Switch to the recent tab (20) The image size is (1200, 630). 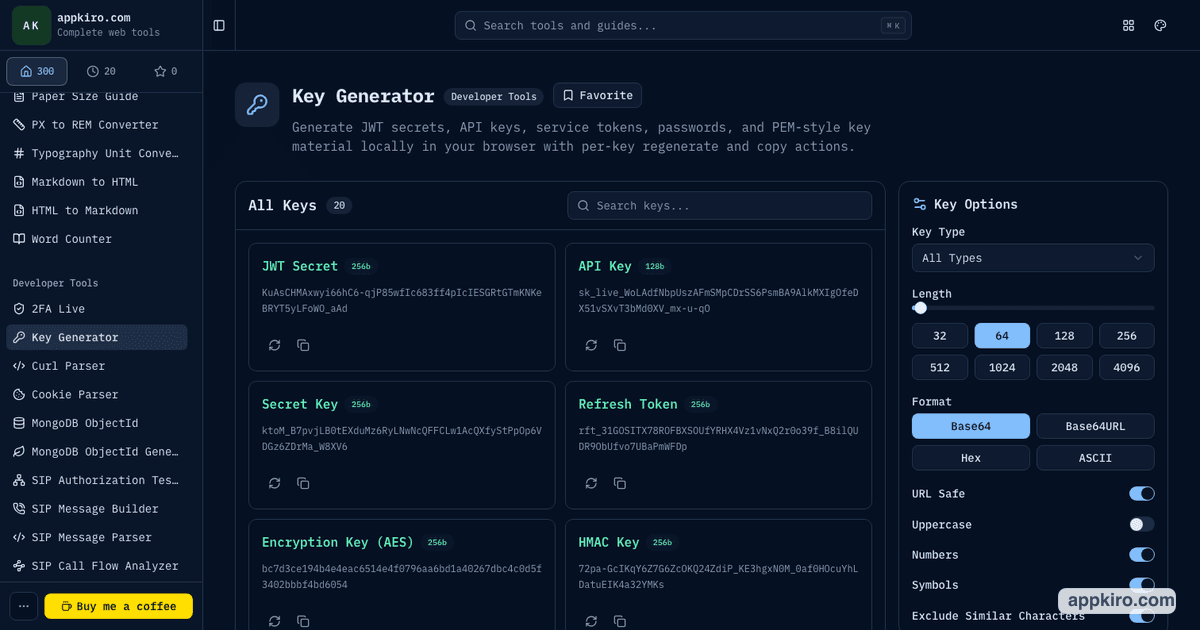[101, 71]
